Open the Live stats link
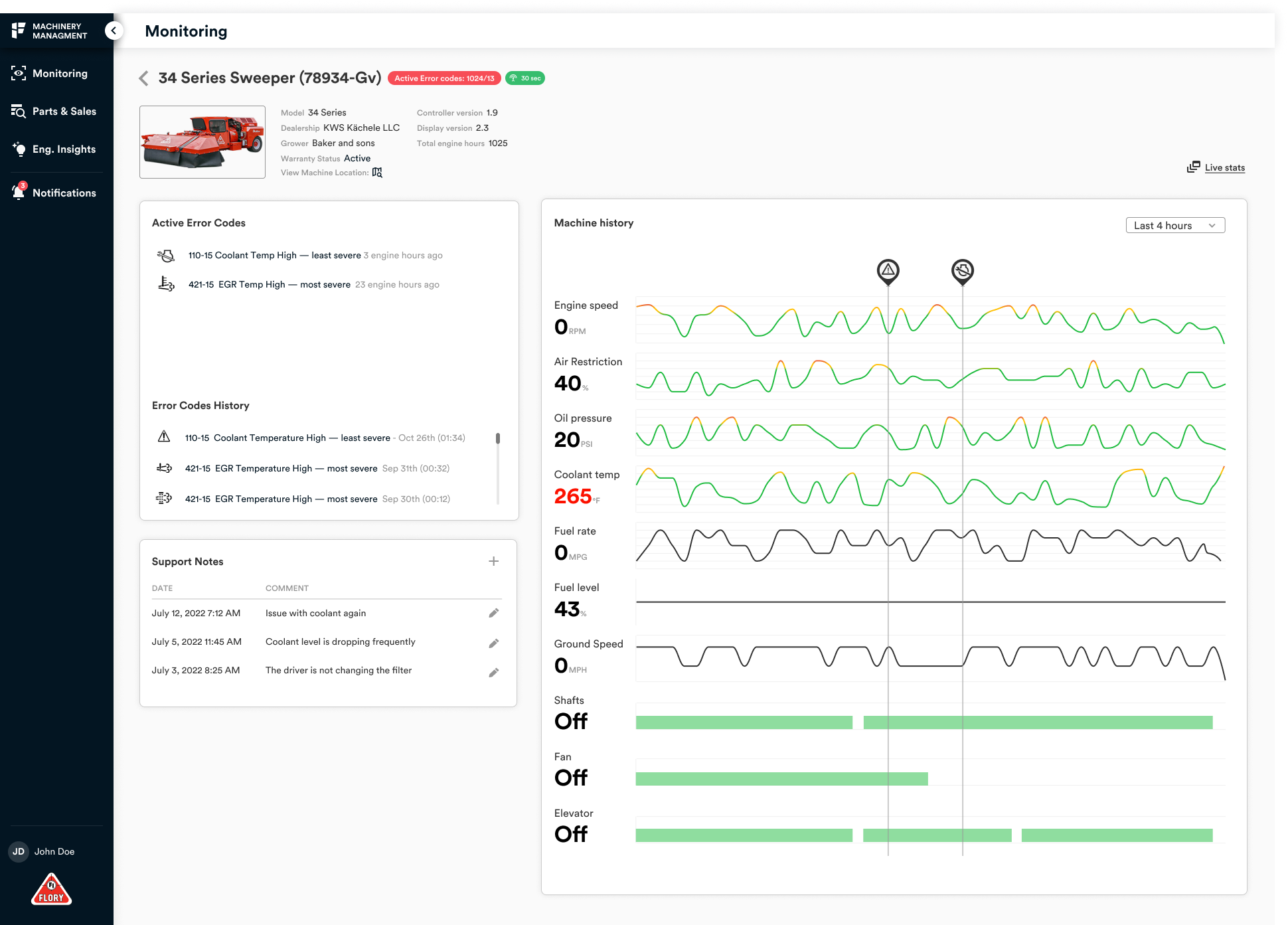Screen dimensions: 1288x925 pyautogui.click(x=1216, y=167)
